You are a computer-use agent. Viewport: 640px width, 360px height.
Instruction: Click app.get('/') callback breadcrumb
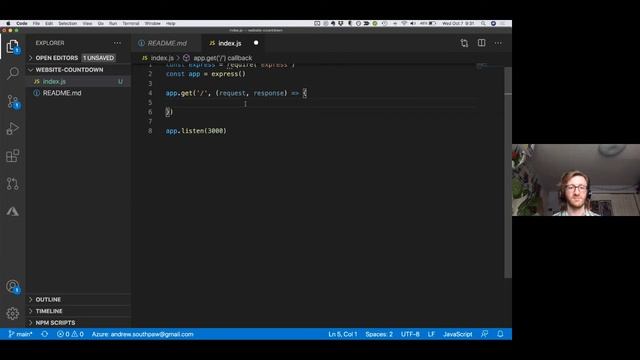tap(222, 58)
